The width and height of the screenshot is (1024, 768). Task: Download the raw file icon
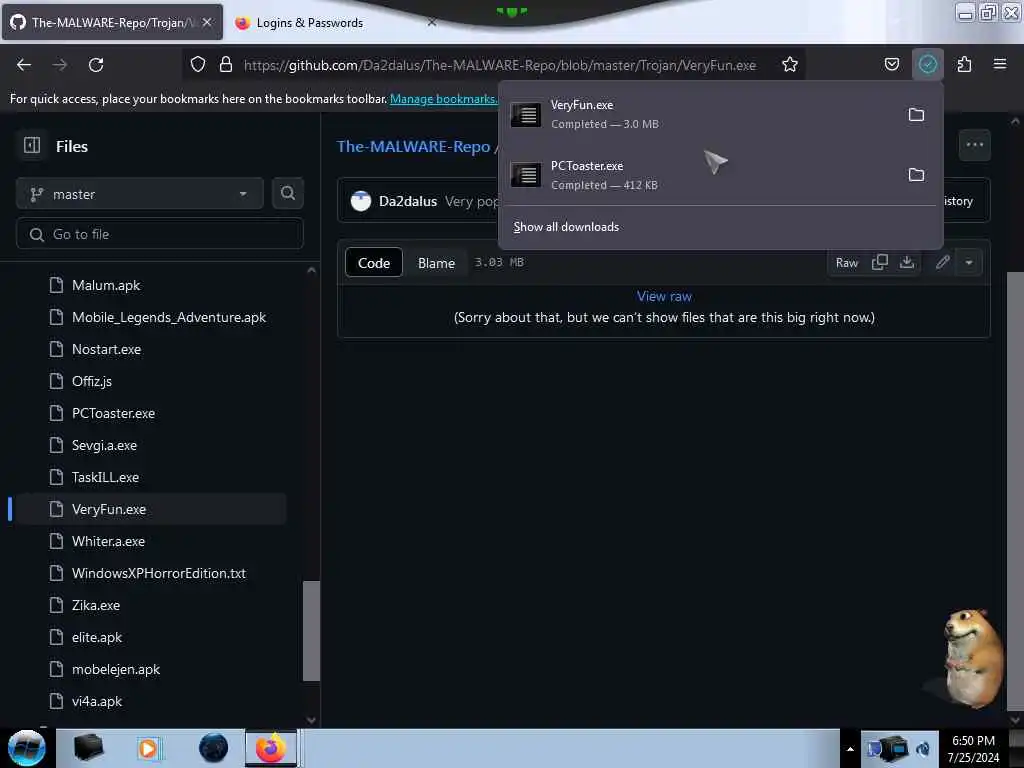[x=906, y=263]
